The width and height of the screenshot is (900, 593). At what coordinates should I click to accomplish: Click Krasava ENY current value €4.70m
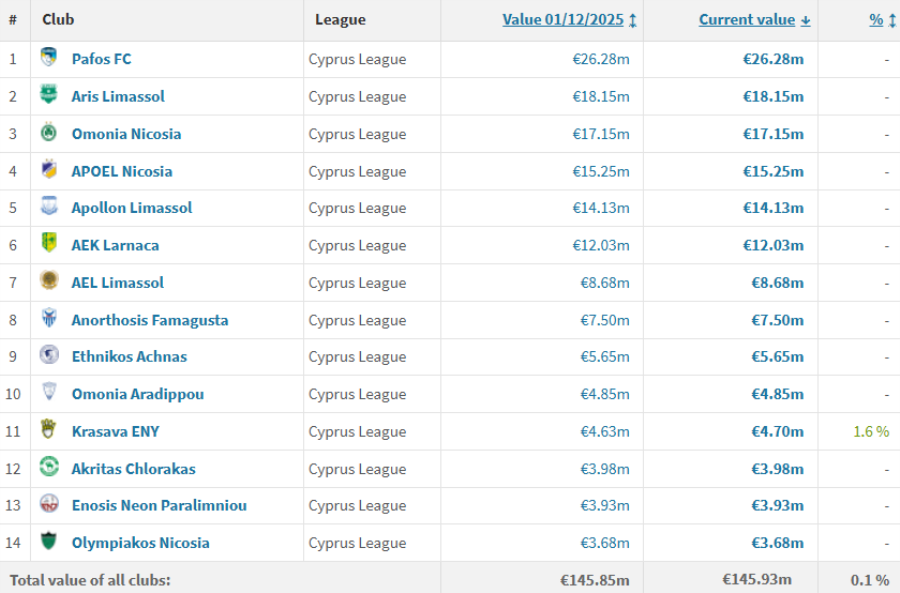(x=777, y=432)
